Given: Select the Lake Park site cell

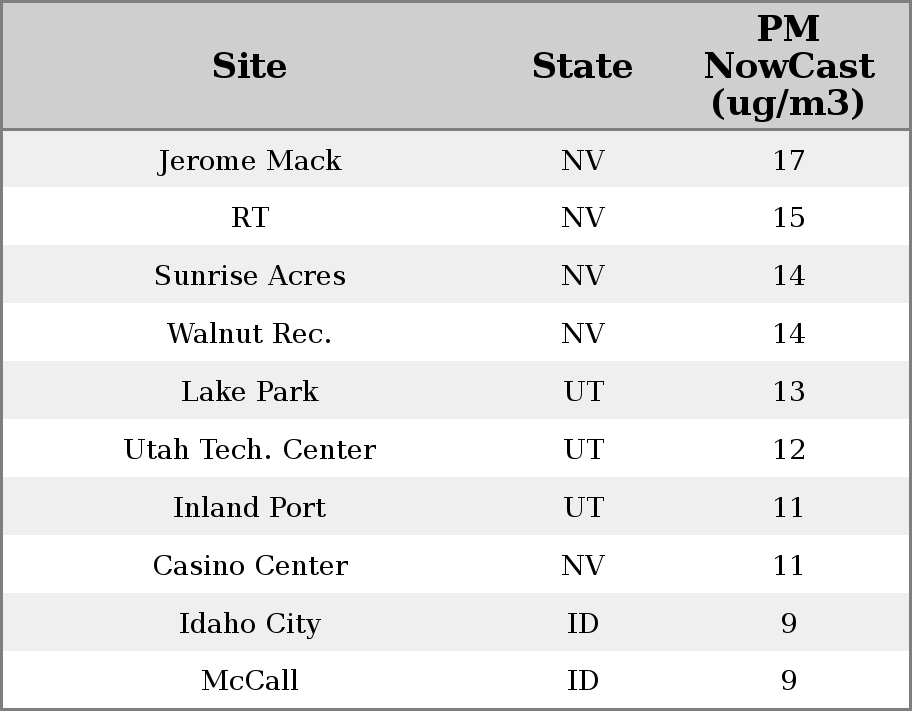Looking at the screenshot, I should pos(249,392).
